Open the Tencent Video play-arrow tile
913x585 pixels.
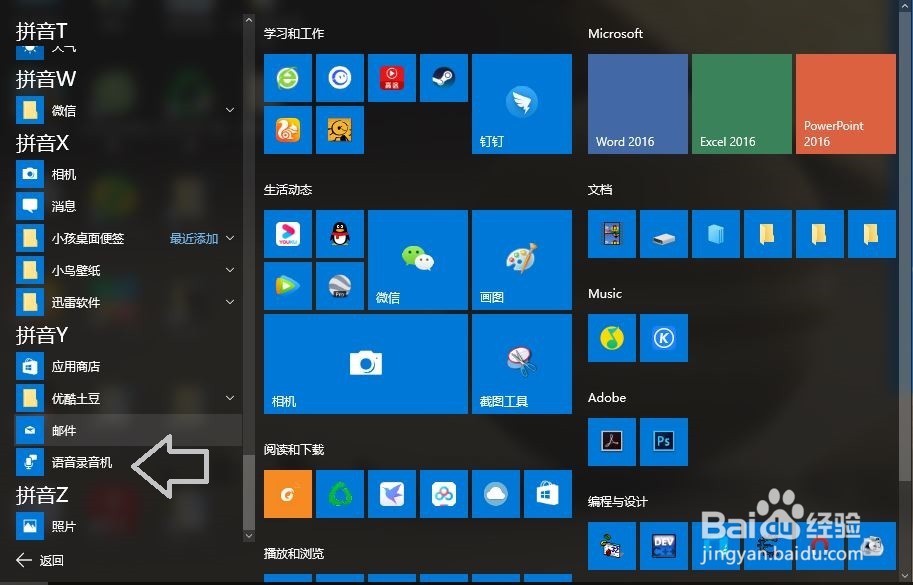288,286
